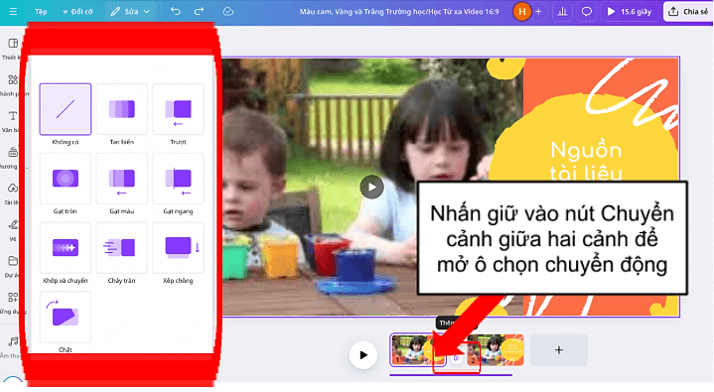The width and height of the screenshot is (714, 392).
Task: Click the undo arrow
Action: (175, 11)
